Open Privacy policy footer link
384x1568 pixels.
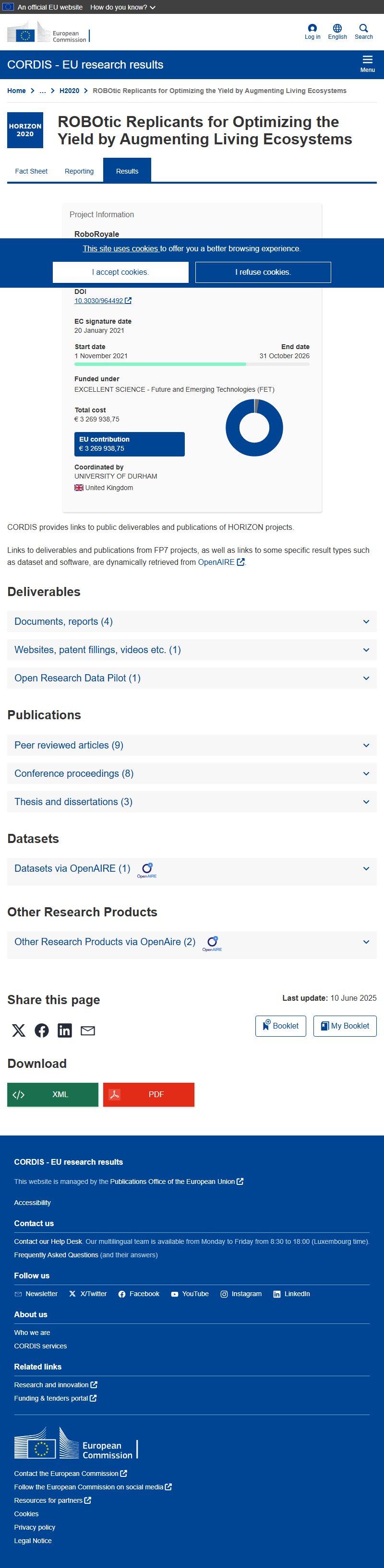tap(35, 1527)
